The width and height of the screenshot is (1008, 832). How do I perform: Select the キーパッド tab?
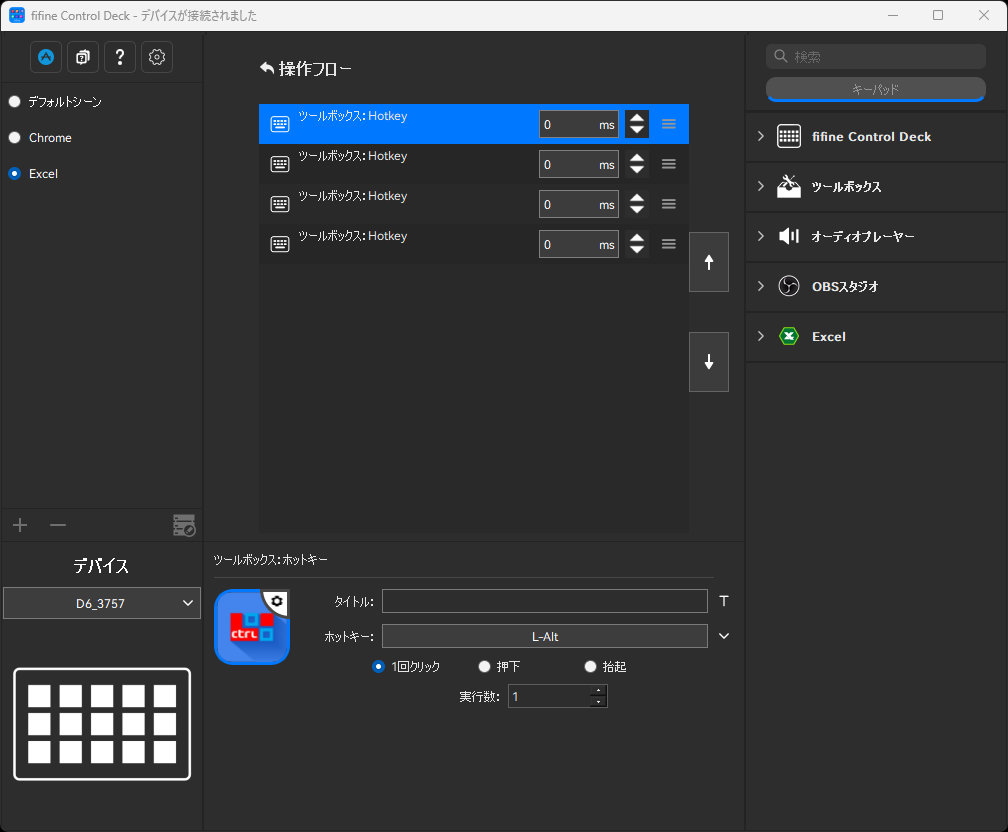click(x=875, y=89)
